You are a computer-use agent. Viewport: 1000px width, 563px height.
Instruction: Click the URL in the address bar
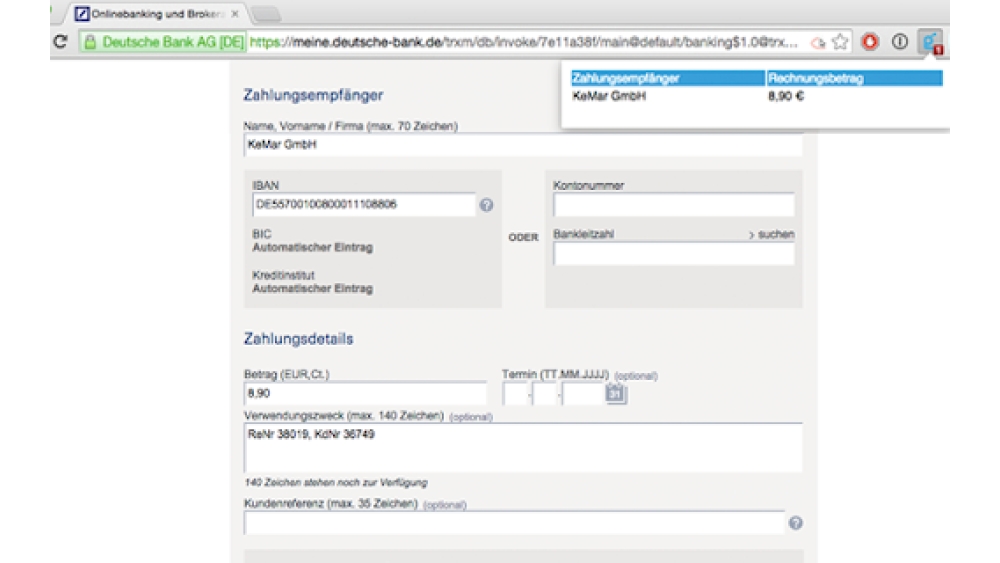[x=523, y=42]
